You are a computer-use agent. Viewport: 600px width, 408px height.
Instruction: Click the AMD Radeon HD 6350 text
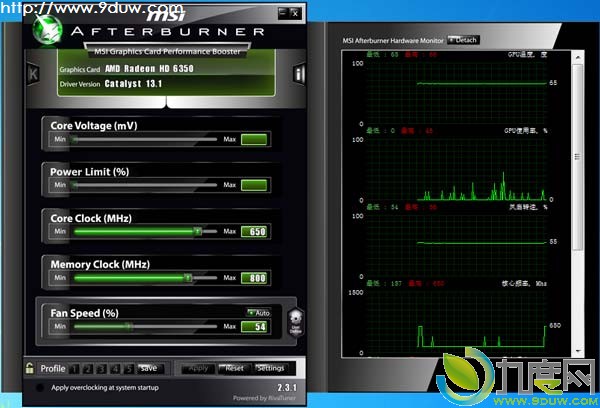point(149,69)
